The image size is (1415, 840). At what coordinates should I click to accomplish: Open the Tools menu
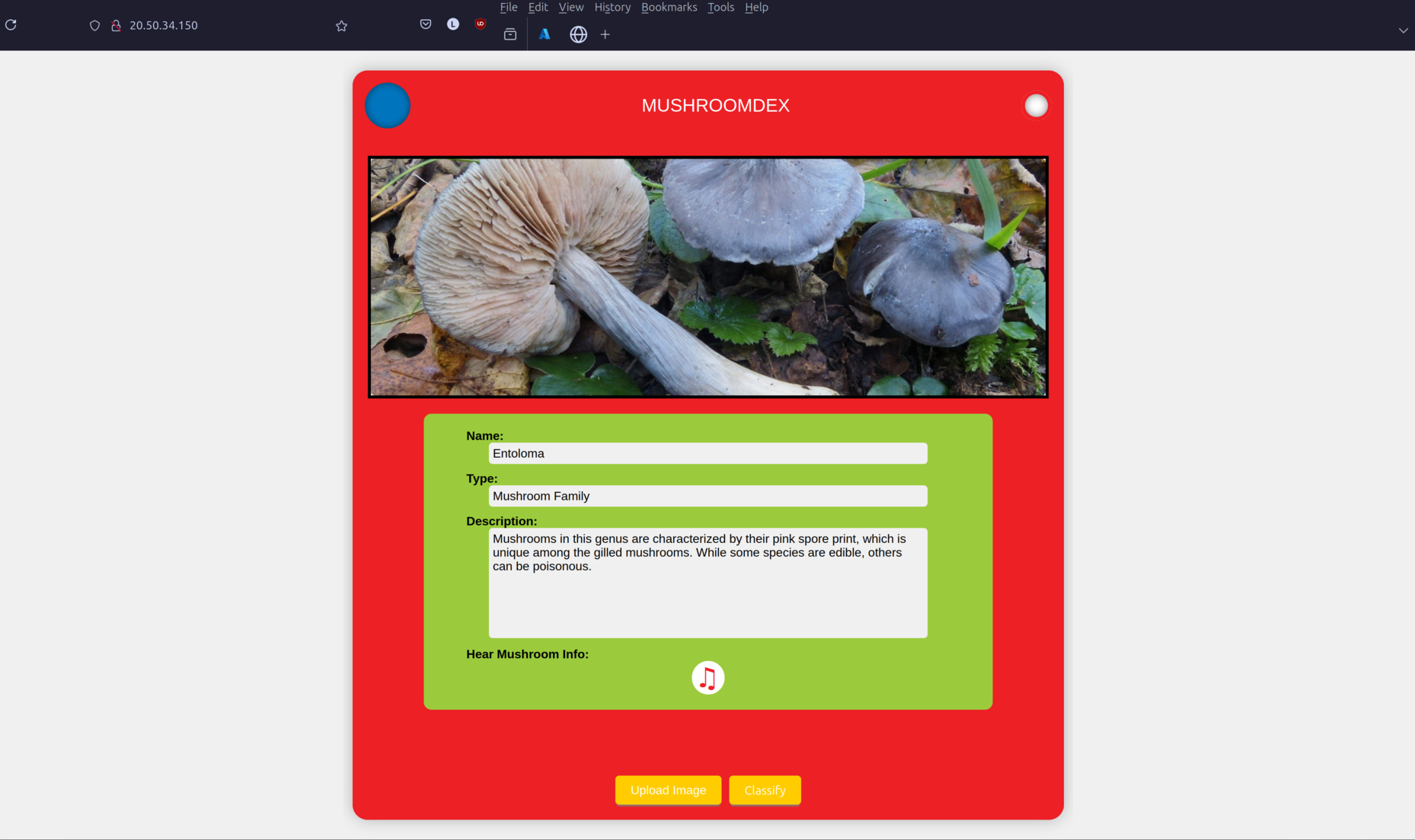pos(720,7)
